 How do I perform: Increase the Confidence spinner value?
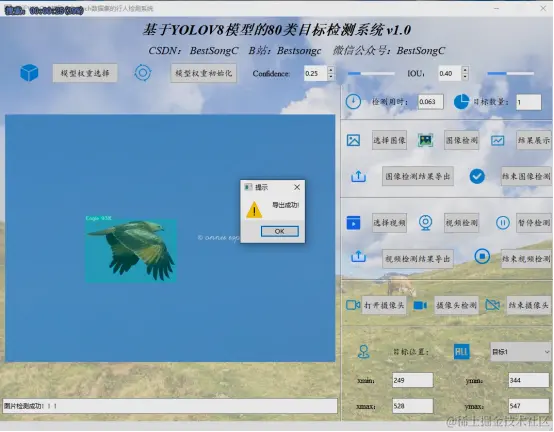click(331, 70)
